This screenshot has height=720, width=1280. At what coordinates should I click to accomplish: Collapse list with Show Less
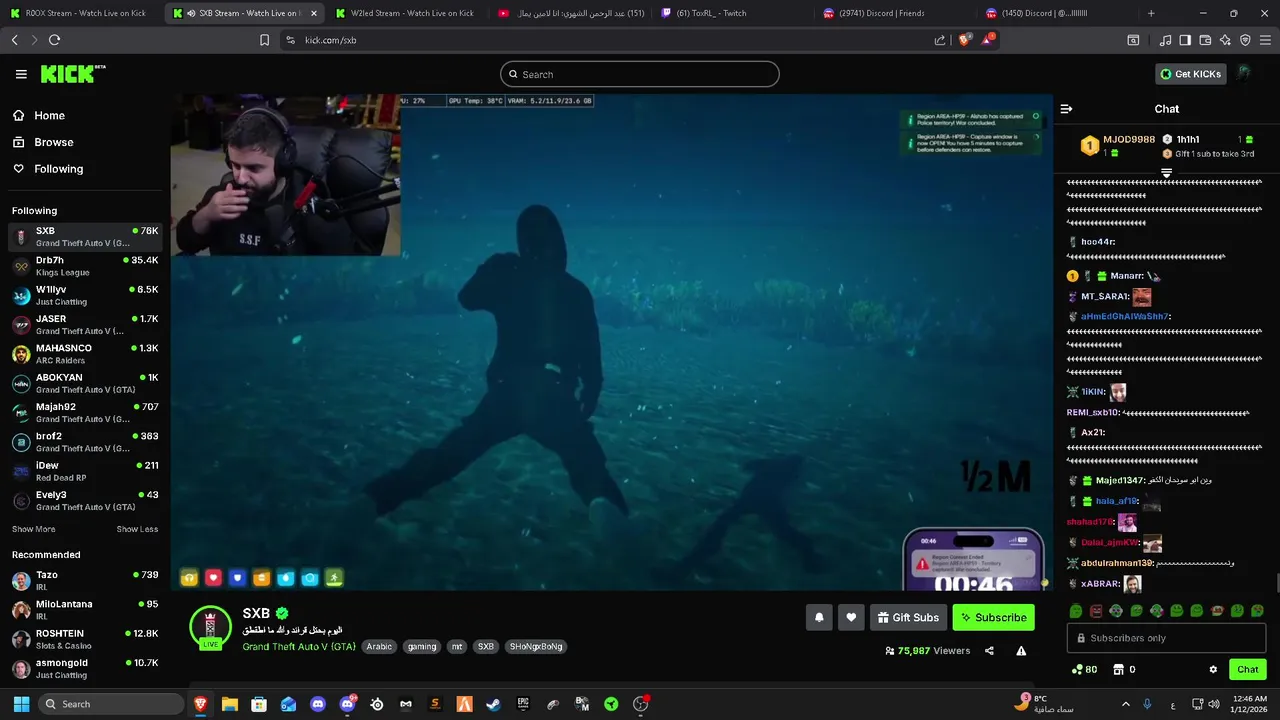click(x=137, y=529)
